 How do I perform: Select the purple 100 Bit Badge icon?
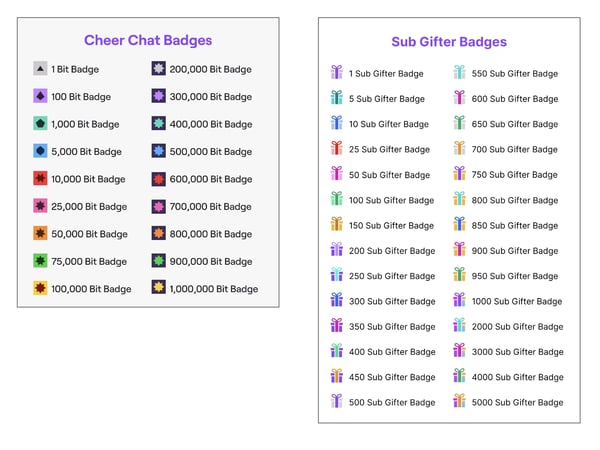coord(39,97)
